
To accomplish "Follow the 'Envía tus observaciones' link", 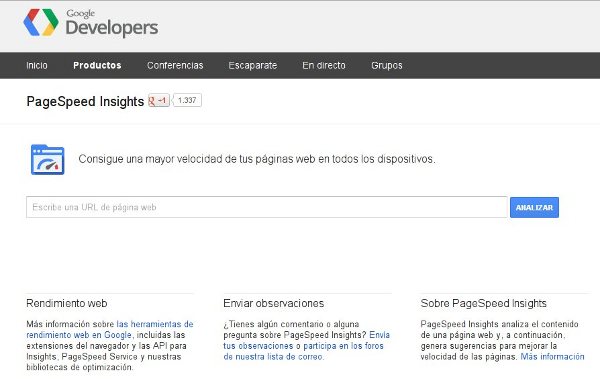I will [307, 340].
